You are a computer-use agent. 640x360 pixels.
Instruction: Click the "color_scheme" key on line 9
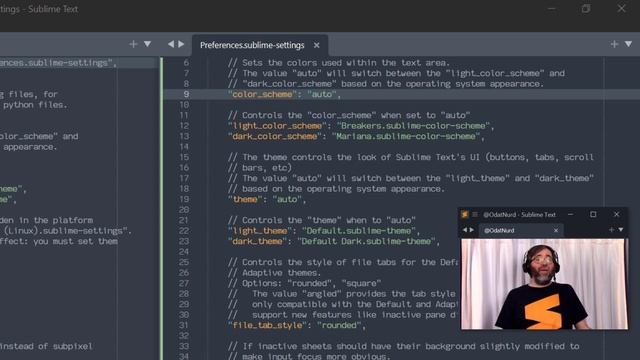pos(262,94)
